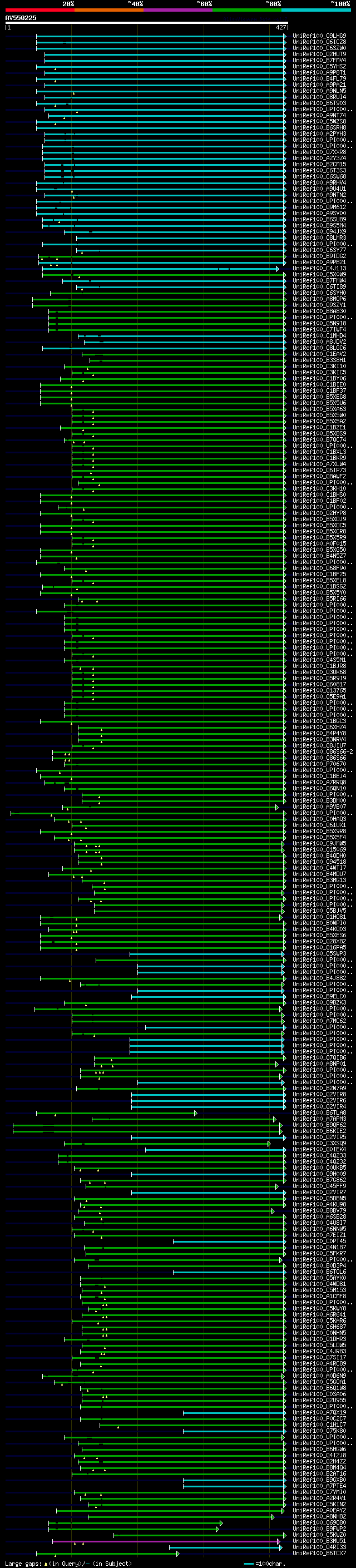The image size is (356, 1568).
Task: Select the UniRef100_B6T903 label
Action: (319, 103)
